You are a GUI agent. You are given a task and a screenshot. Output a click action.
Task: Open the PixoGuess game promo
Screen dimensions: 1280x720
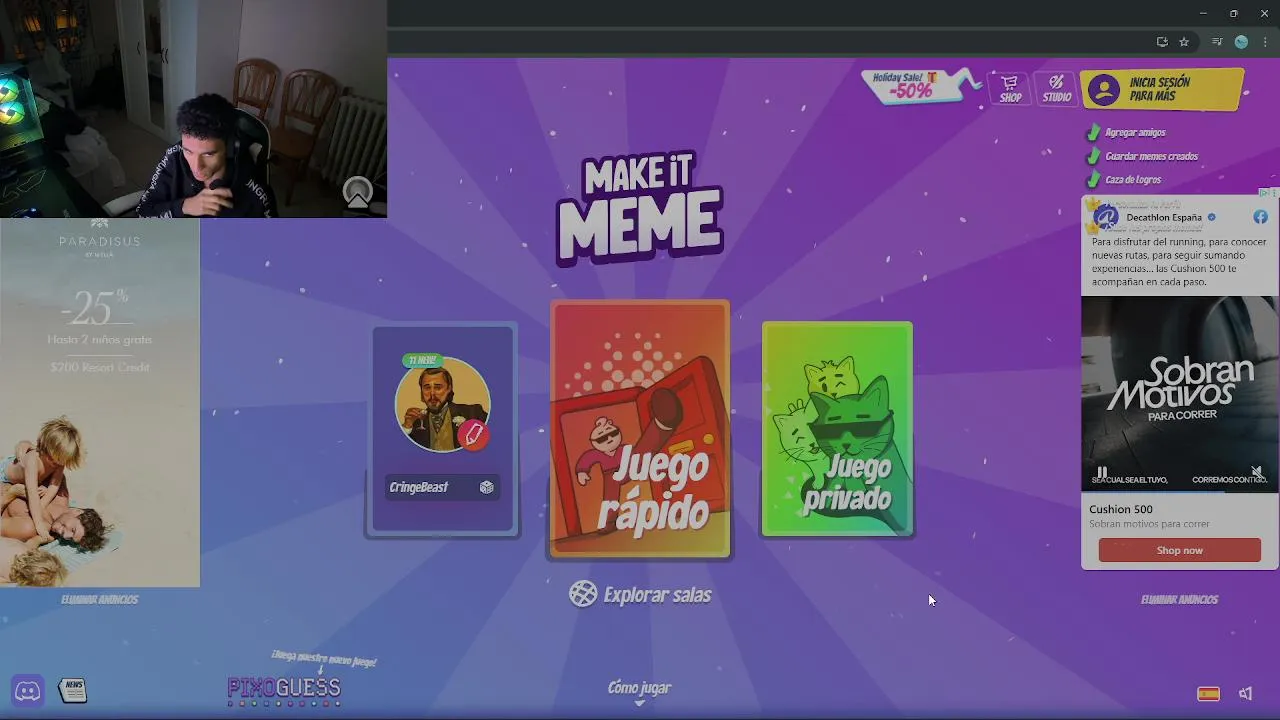284,690
